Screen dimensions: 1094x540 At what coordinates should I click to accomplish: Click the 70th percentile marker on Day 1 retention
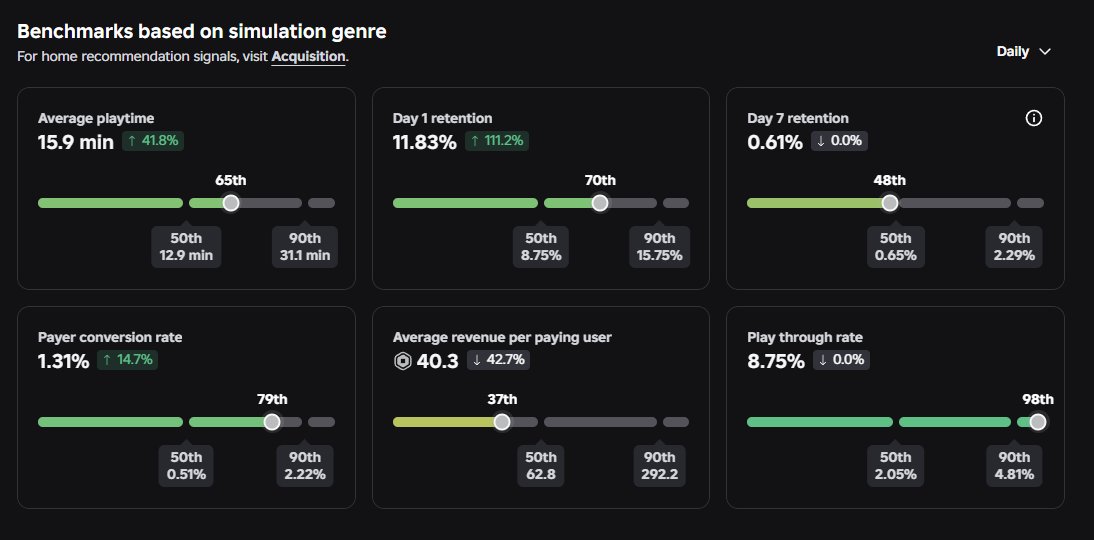(x=599, y=203)
